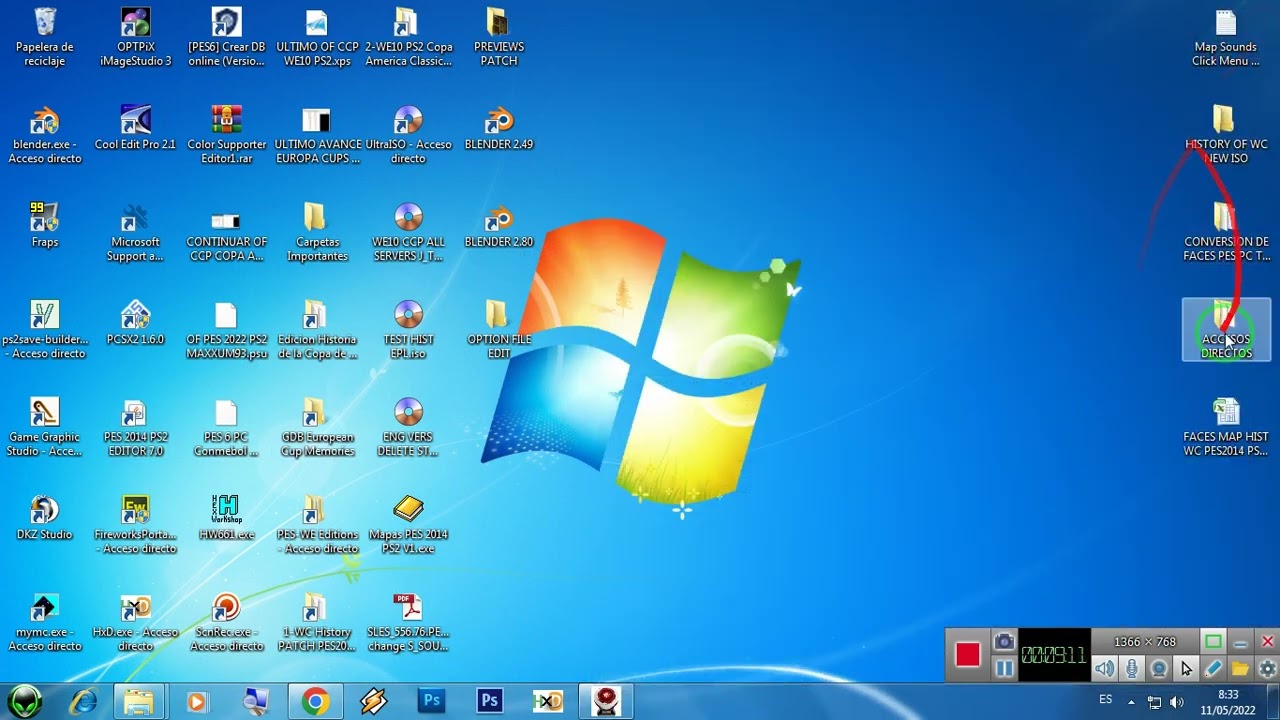Open 1-WC History PATCH PES20 folder
The width and height of the screenshot is (1280, 720).
coord(317,623)
